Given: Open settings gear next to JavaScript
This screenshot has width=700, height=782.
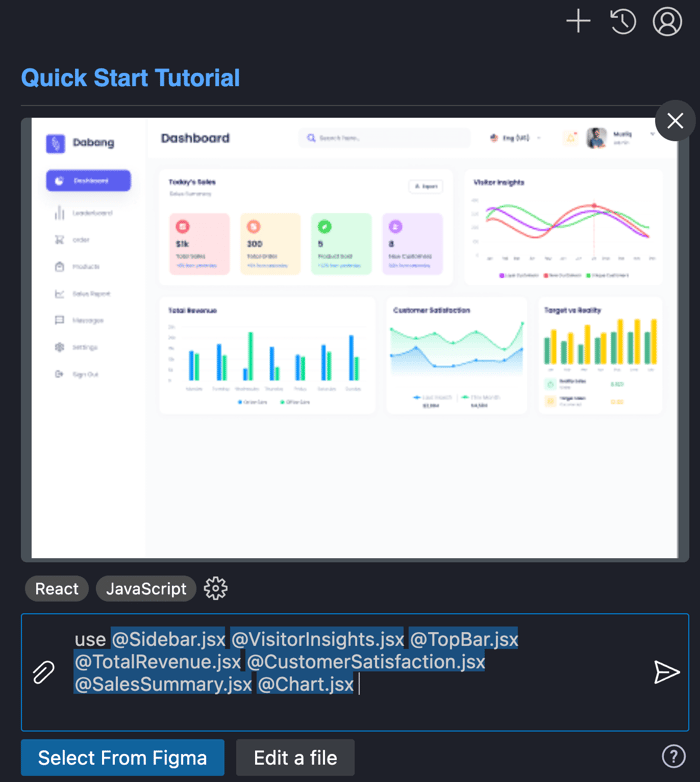Looking at the screenshot, I should tap(215, 588).
